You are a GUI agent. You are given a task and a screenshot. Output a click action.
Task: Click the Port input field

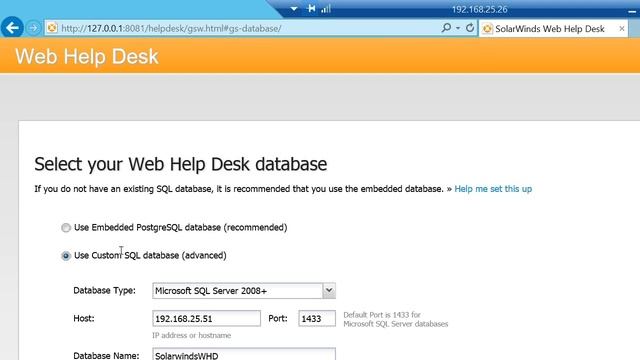(317, 318)
